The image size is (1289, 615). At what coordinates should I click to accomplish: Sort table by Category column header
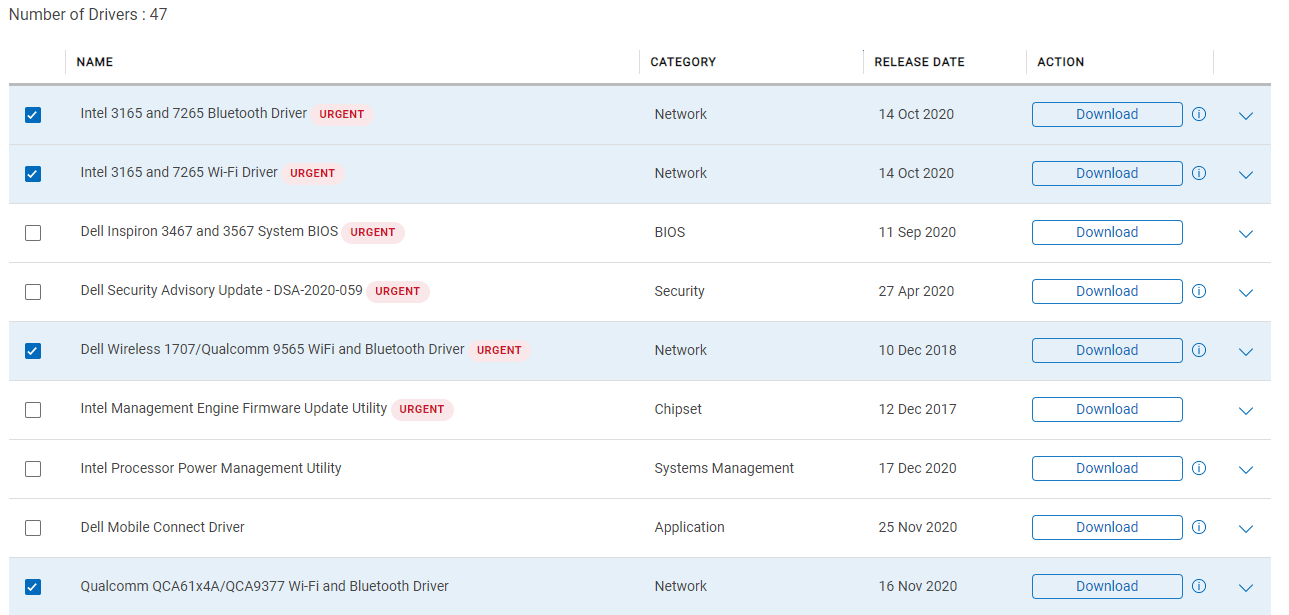(683, 62)
